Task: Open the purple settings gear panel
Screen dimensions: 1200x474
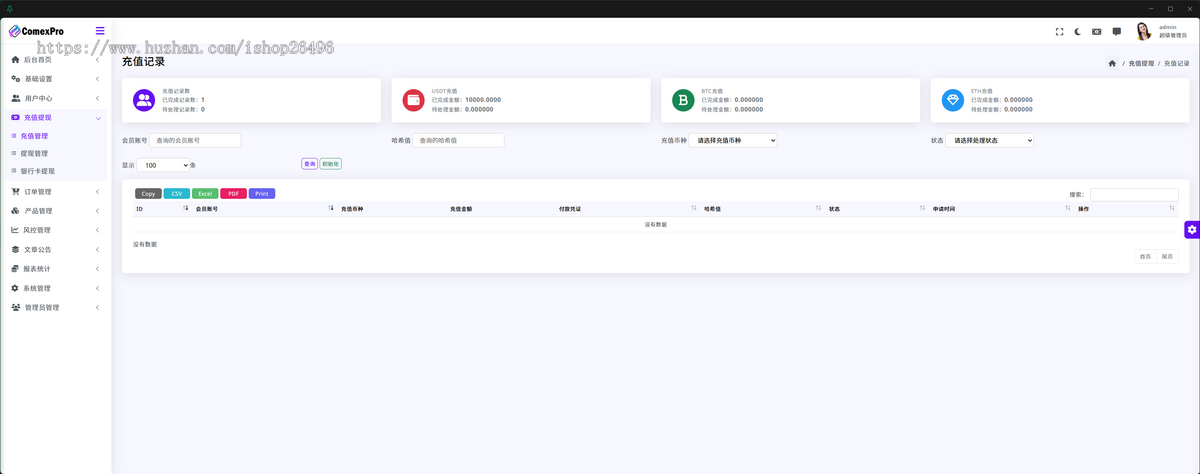Action: click(x=1191, y=230)
